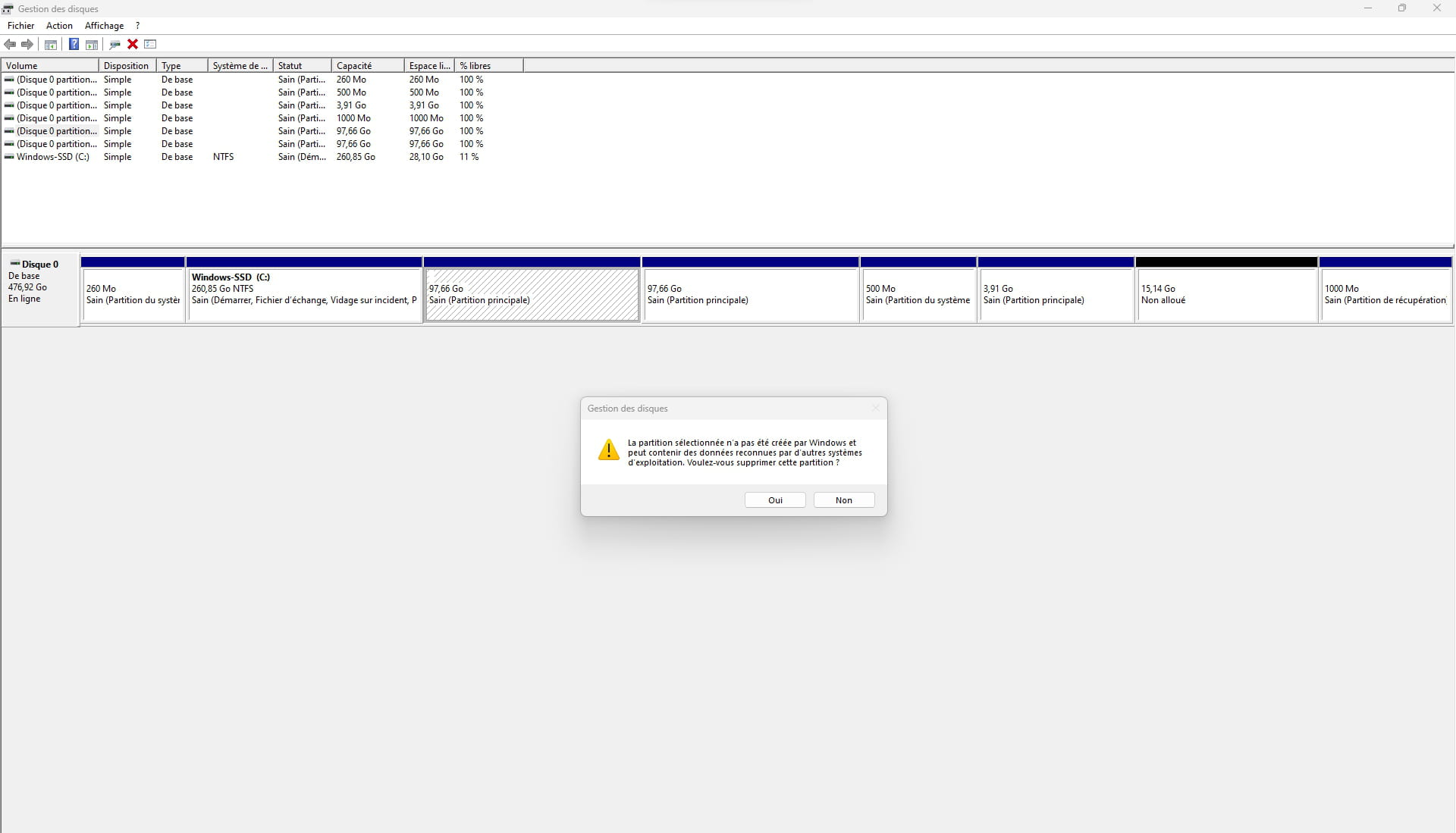Click the refresh disk connection toolbar icon
1456x833 pixels.
pos(115,45)
